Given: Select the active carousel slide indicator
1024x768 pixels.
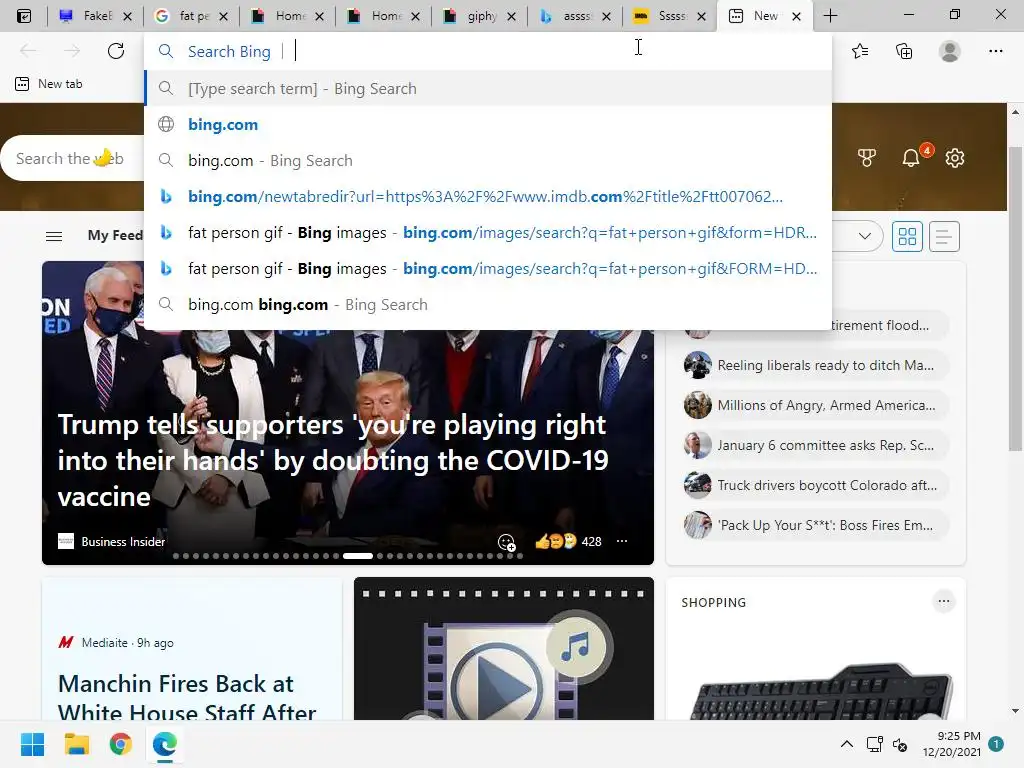Looking at the screenshot, I should pyautogui.click(x=358, y=556).
